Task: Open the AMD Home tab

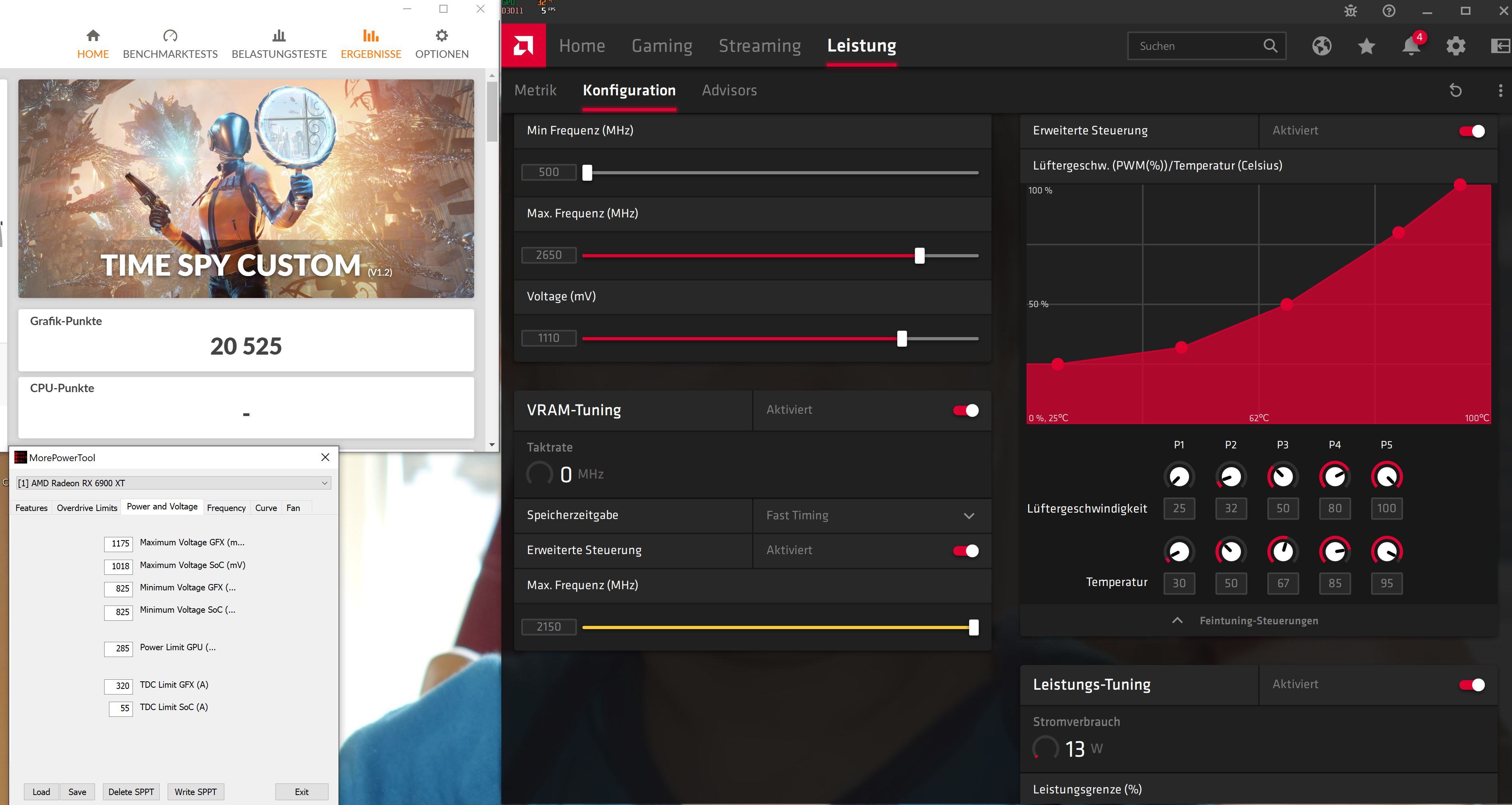Action: pyautogui.click(x=582, y=45)
